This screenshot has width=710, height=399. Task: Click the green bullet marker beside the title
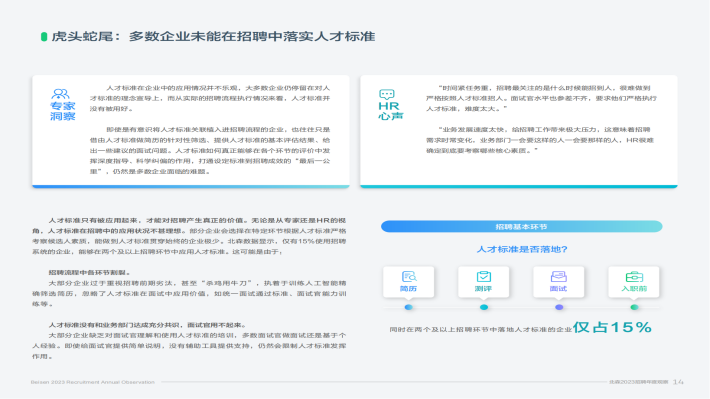[44, 37]
